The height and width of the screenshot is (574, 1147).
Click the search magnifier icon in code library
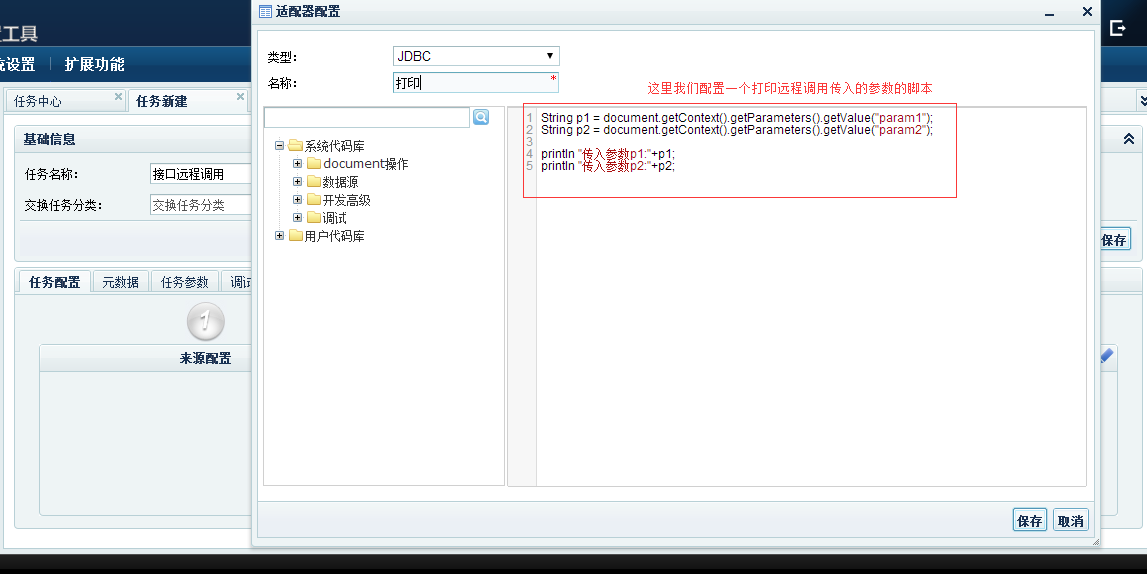(x=481, y=117)
